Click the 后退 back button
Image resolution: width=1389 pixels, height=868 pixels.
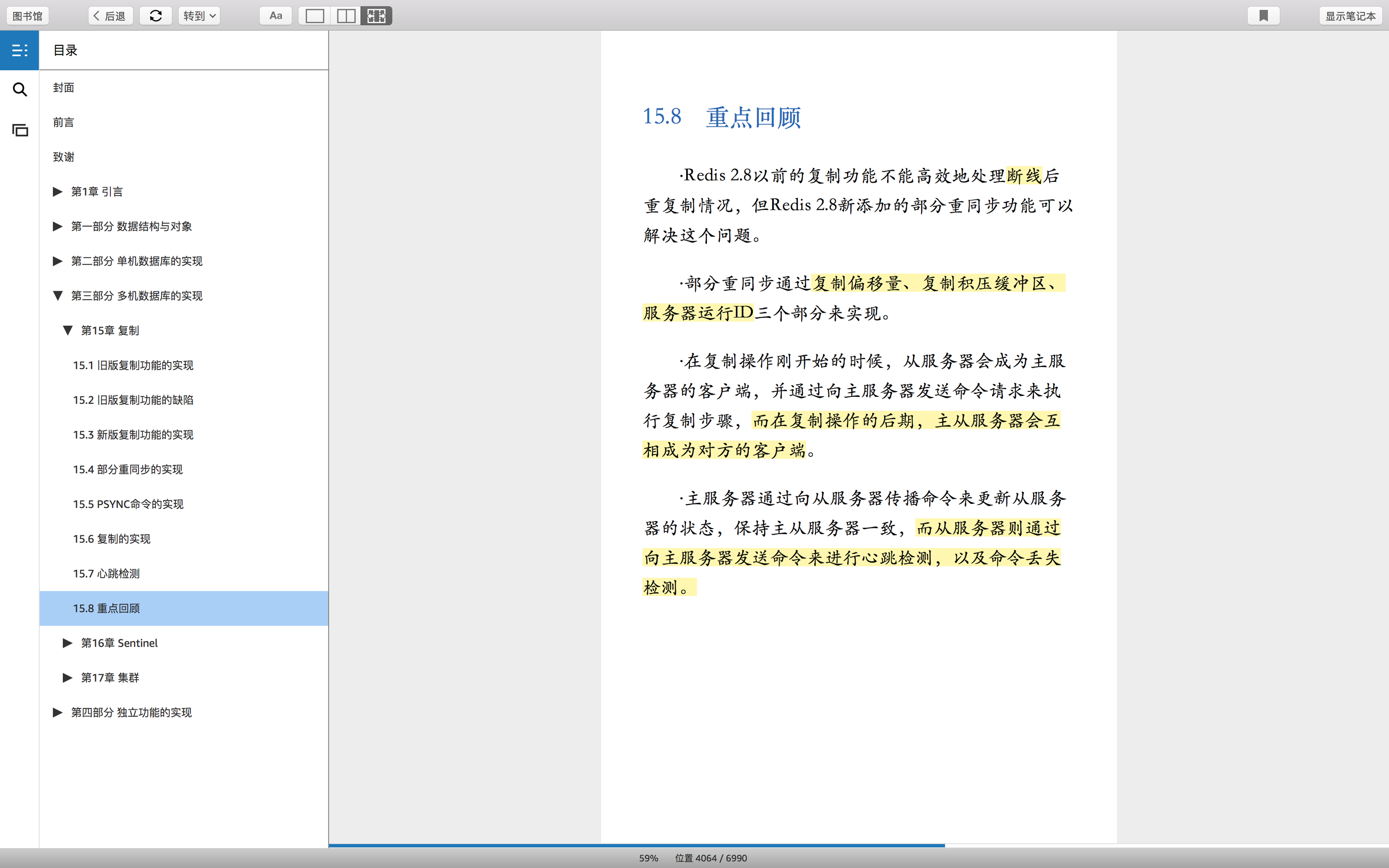pyautogui.click(x=110, y=16)
